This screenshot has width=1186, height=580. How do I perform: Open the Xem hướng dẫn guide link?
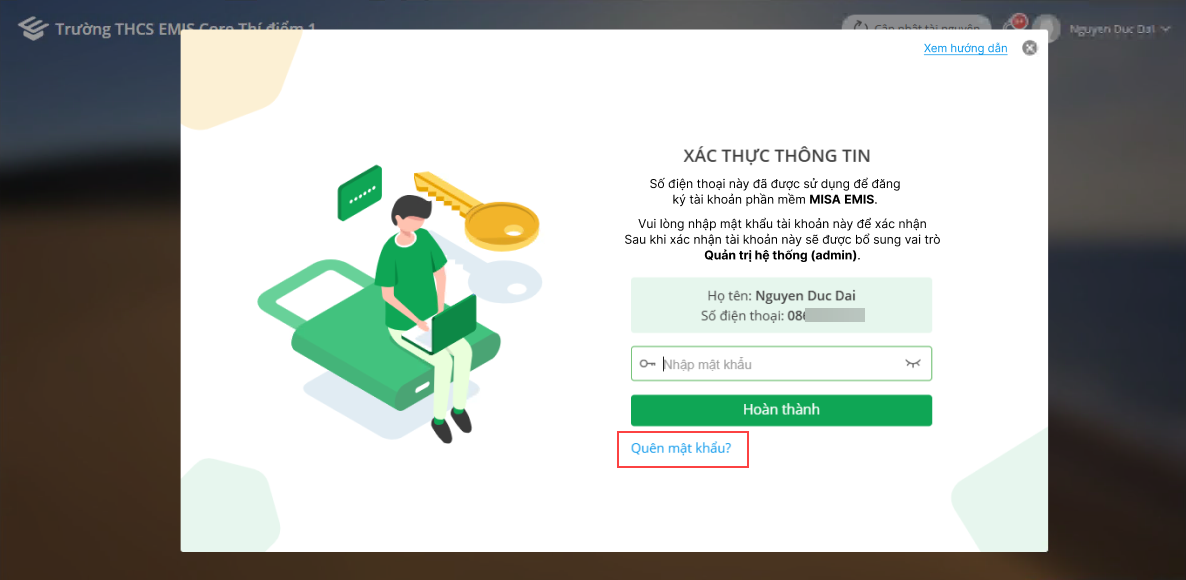pyautogui.click(x=965, y=48)
